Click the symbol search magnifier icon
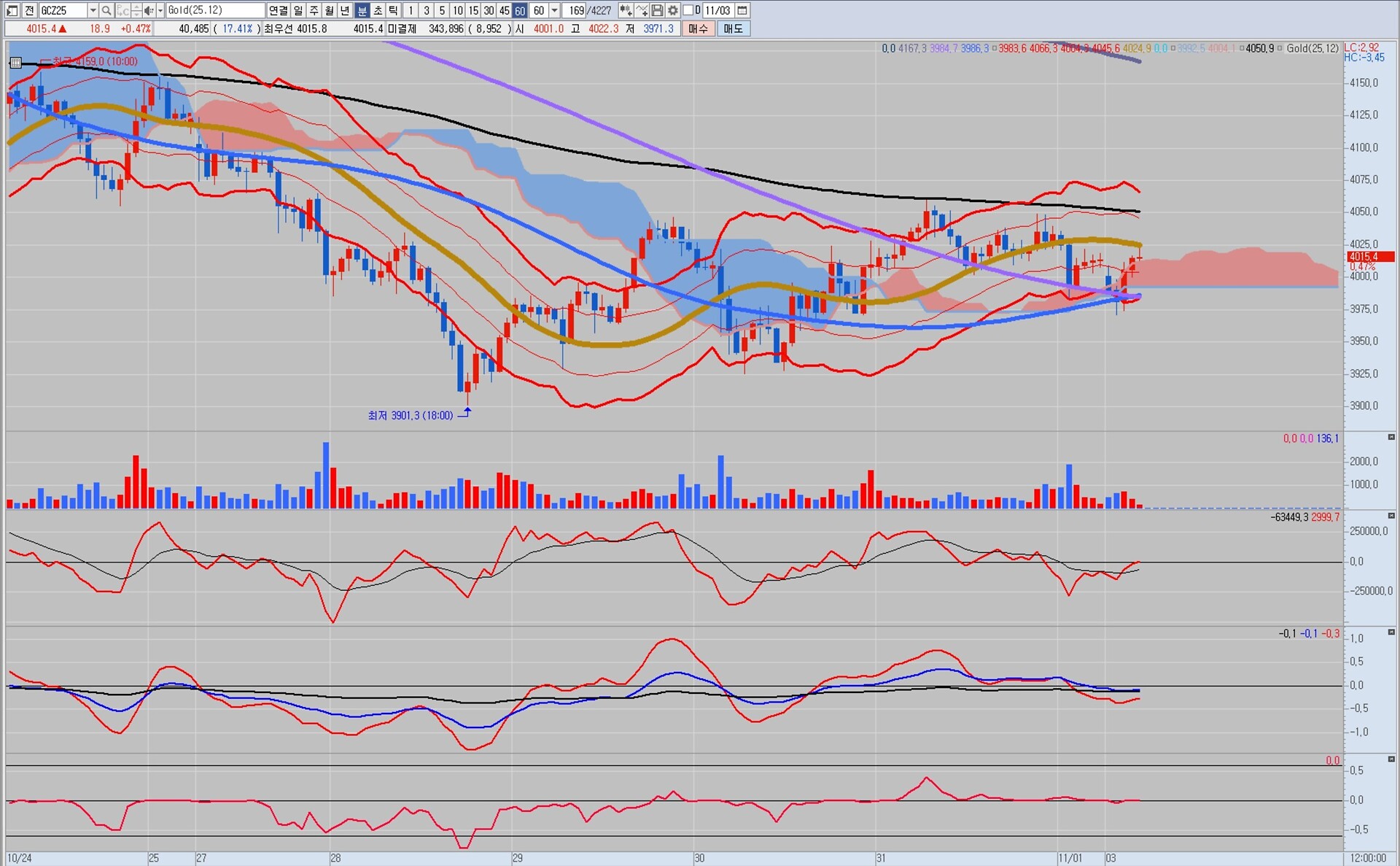Screen dimensions: 1400x866 (x=106, y=10)
